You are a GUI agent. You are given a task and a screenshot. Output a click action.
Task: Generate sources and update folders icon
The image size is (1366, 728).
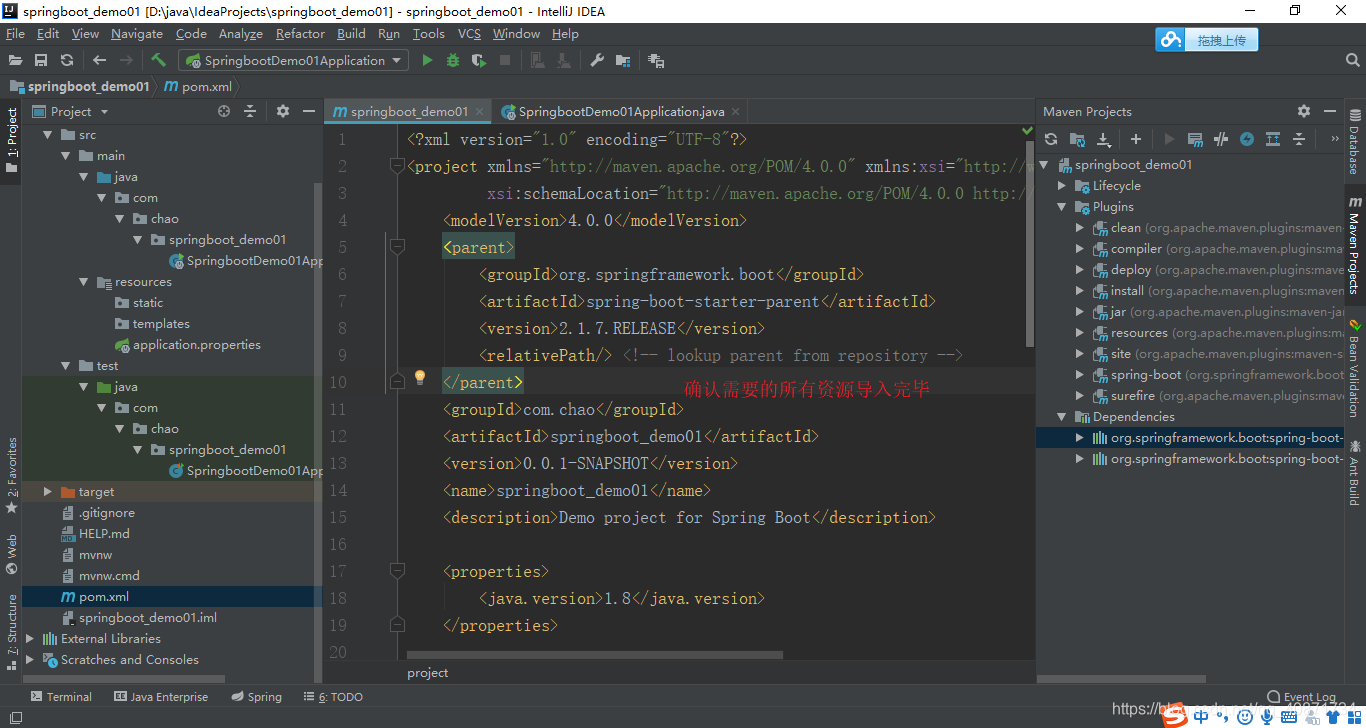click(x=1077, y=139)
